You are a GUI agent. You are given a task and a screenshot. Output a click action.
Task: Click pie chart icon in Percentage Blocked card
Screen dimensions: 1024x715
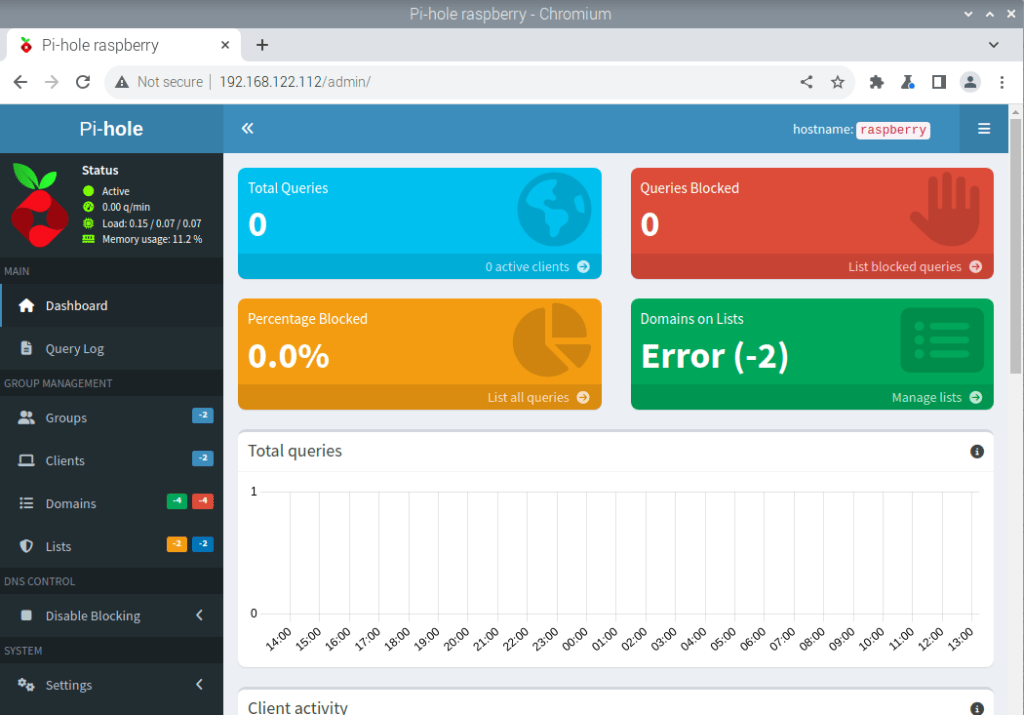pyautogui.click(x=552, y=340)
